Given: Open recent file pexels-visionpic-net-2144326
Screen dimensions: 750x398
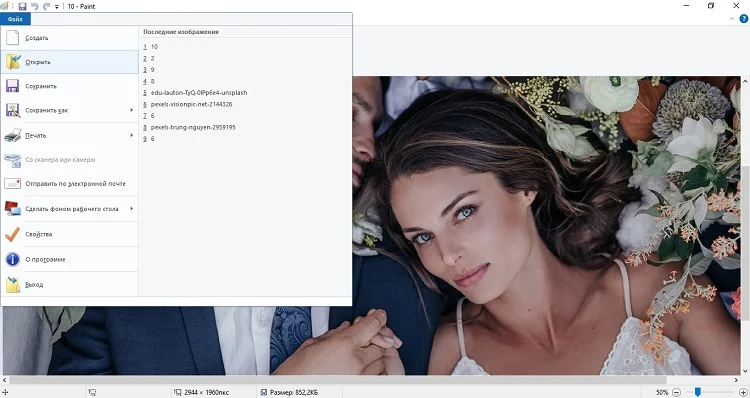Looking at the screenshot, I should (x=191, y=104).
